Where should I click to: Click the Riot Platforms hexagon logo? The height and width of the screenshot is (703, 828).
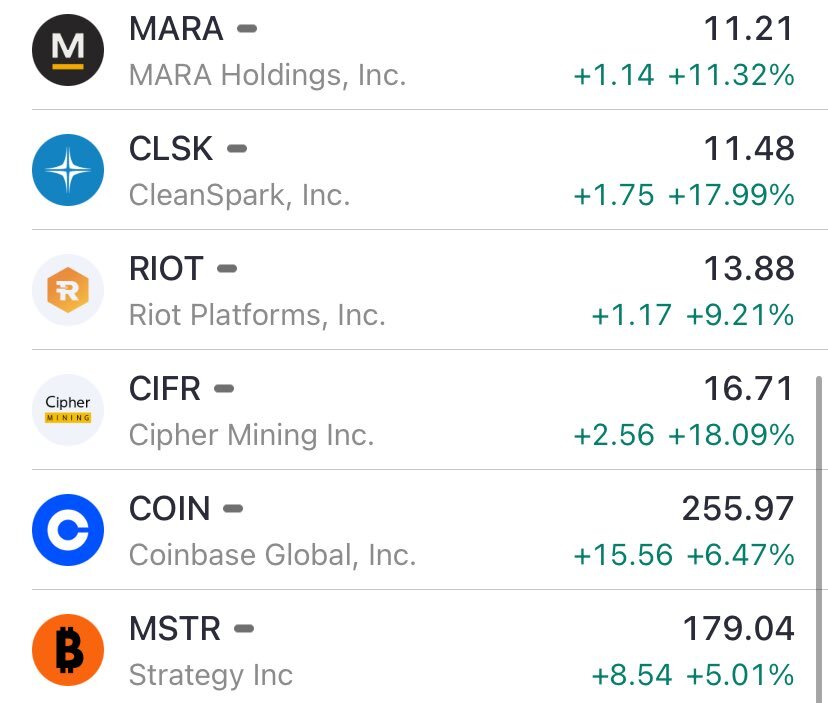[68, 290]
